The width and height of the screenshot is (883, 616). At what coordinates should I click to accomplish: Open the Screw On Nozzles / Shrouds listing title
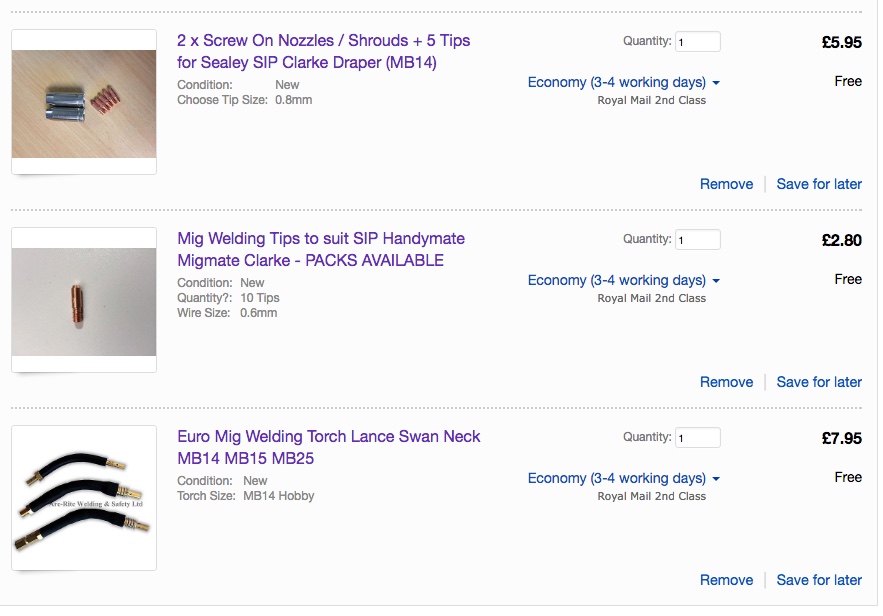point(323,51)
